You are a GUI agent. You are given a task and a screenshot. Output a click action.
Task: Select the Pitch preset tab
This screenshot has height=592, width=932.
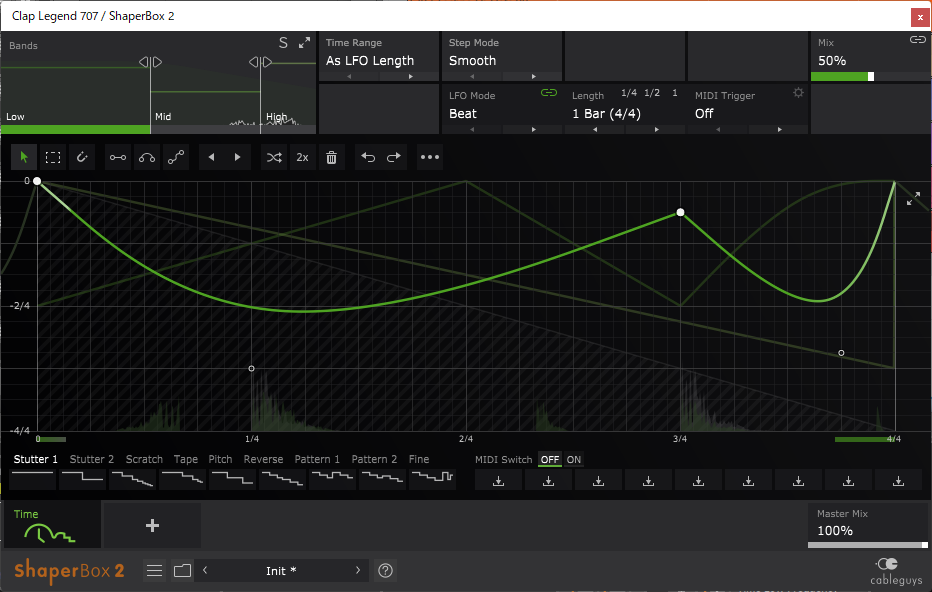pyautogui.click(x=220, y=459)
